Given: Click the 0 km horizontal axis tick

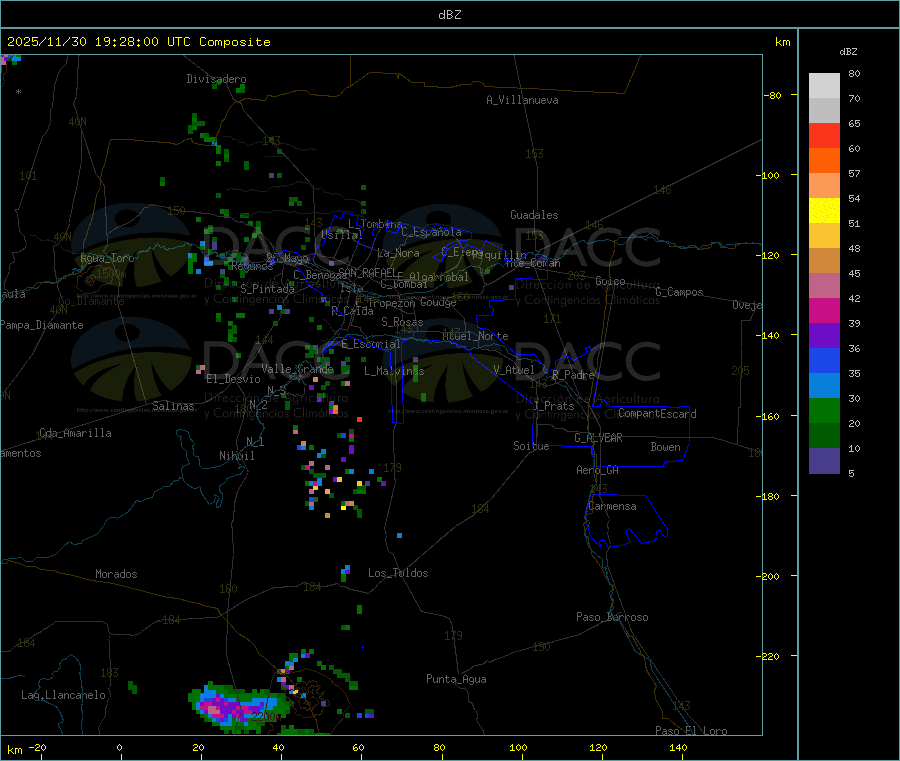Looking at the screenshot, I should coord(119,747).
